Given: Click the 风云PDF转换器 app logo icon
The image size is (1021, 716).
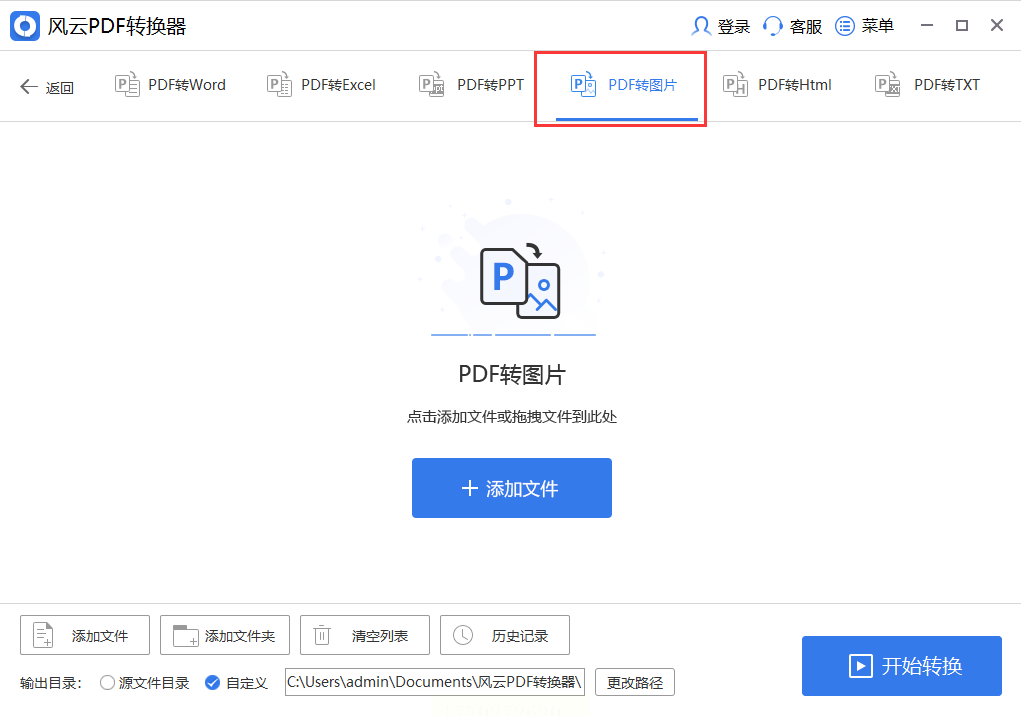Looking at the screenshot, I should pos(25,26).
